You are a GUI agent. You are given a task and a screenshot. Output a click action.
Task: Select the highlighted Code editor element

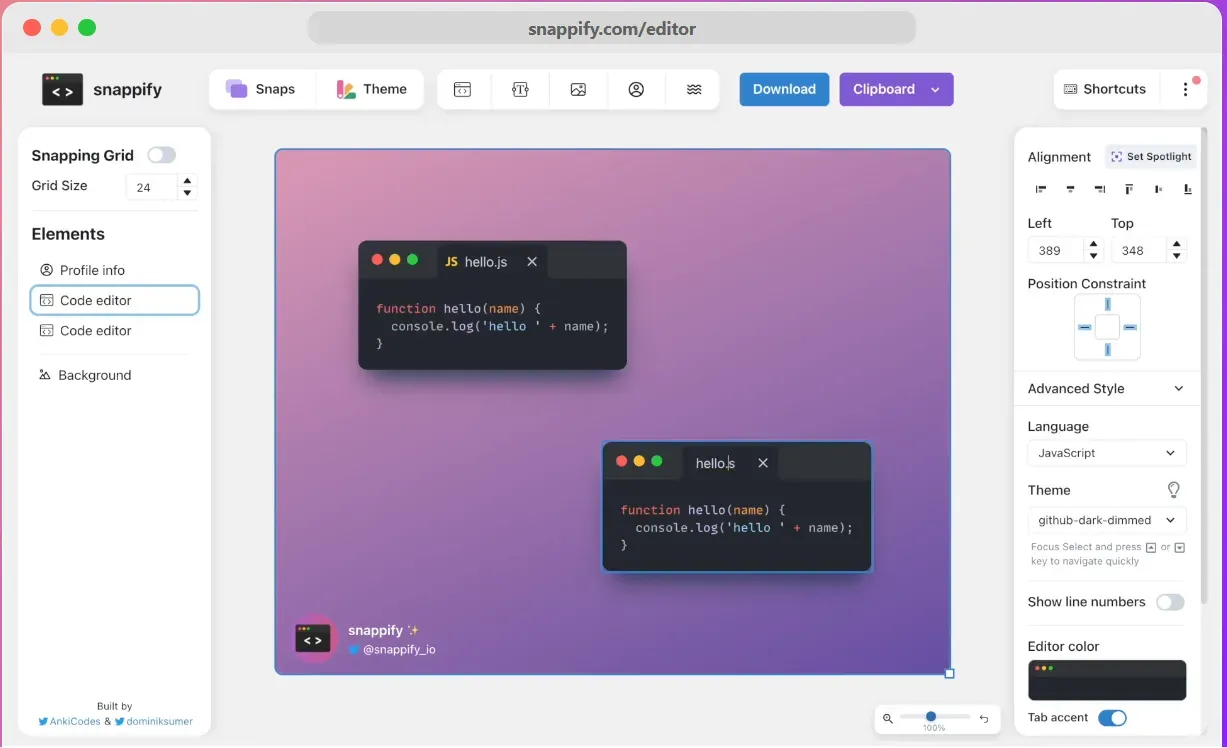tap(115, 300)
